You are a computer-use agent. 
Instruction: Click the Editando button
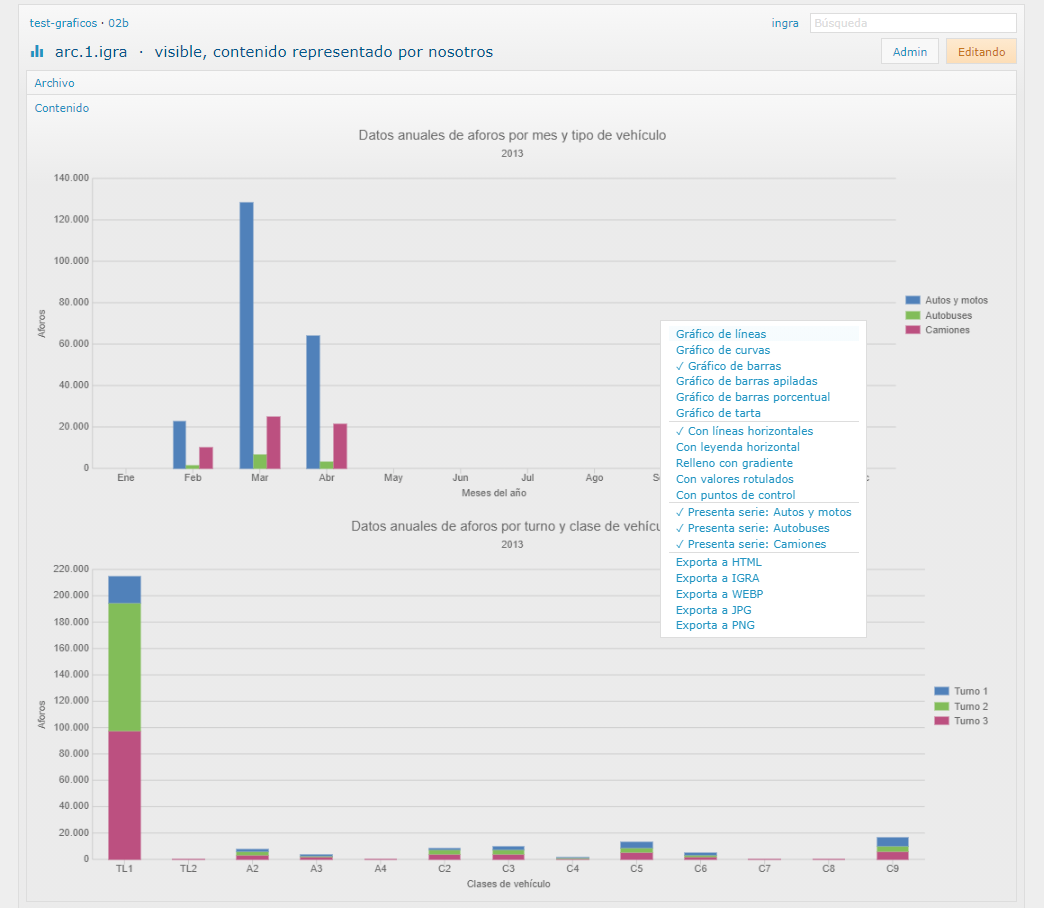point(981,51)
